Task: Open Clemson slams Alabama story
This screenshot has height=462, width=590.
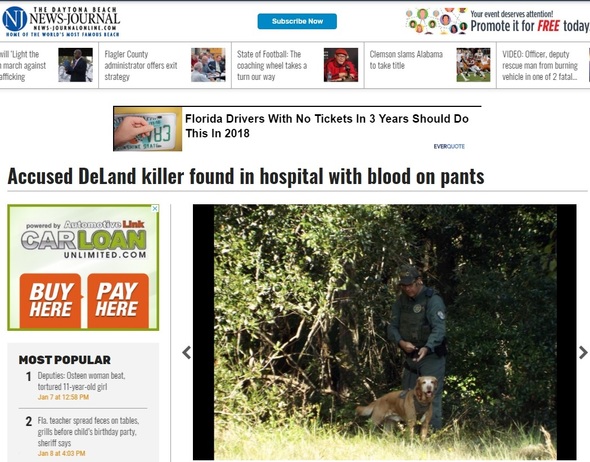Action: pos(406,60)
